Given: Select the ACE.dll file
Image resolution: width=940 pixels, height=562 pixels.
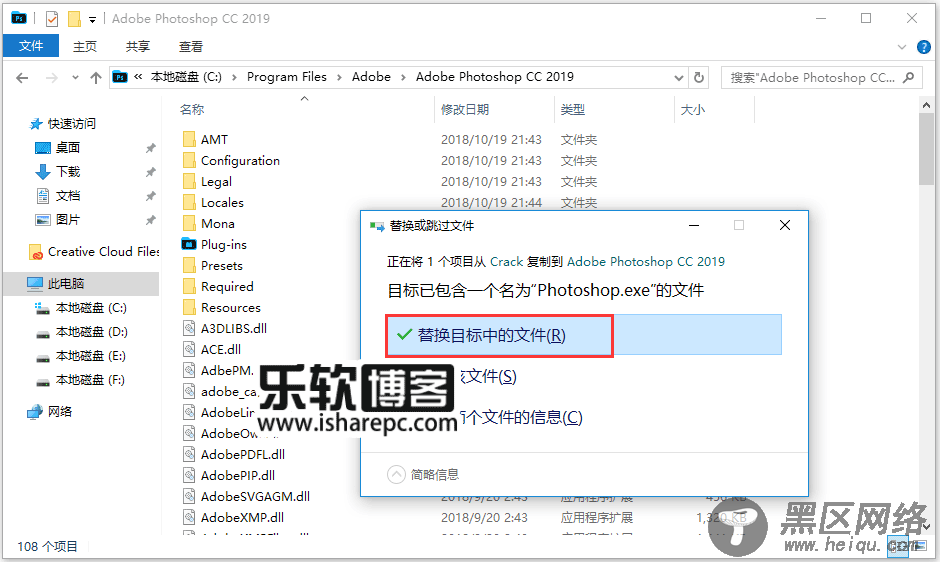Looking at the screenshot, I should coord(221,349).
